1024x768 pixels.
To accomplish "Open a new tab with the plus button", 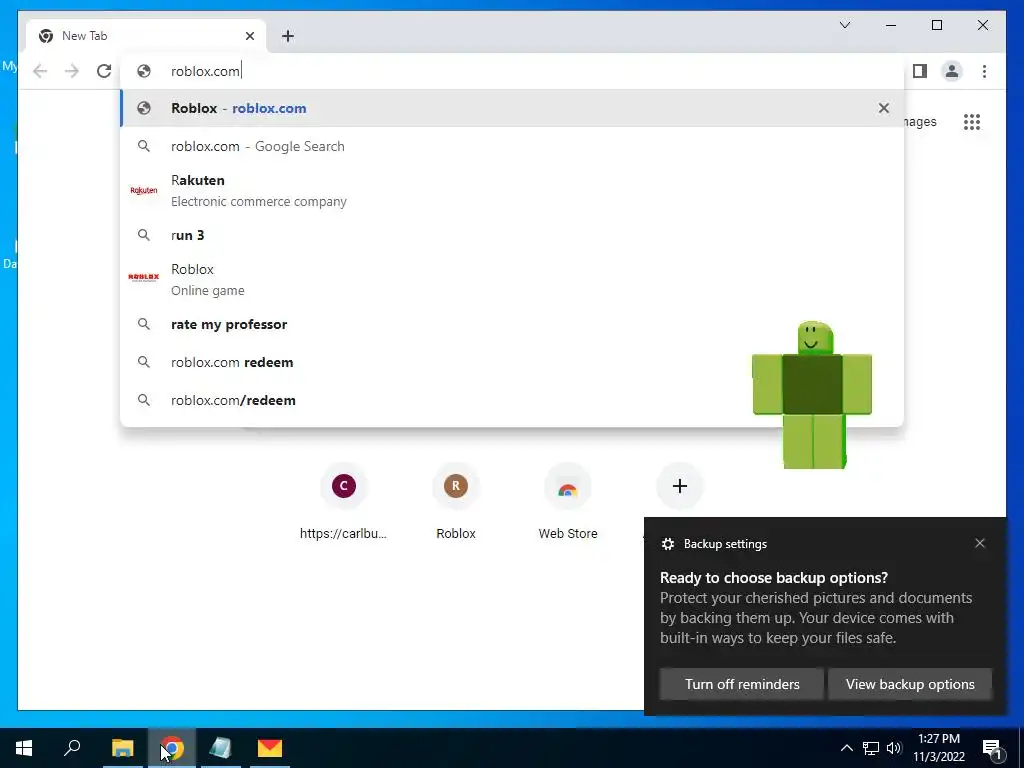I will (288, 36).
